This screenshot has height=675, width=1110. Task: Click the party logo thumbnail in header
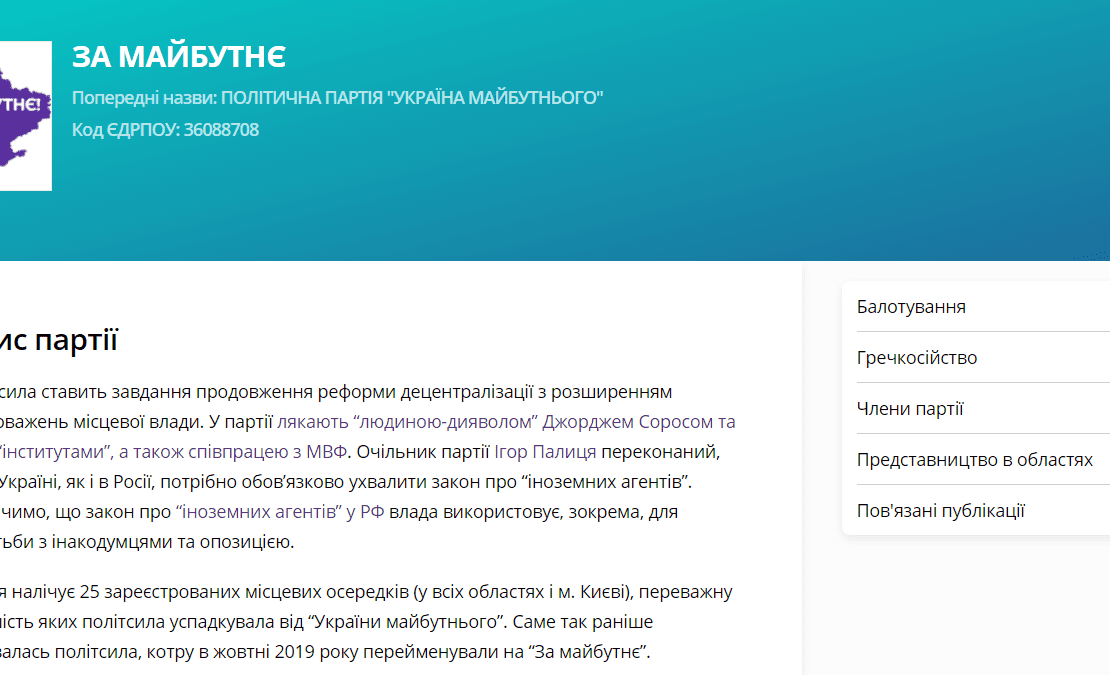coord(25,116)
